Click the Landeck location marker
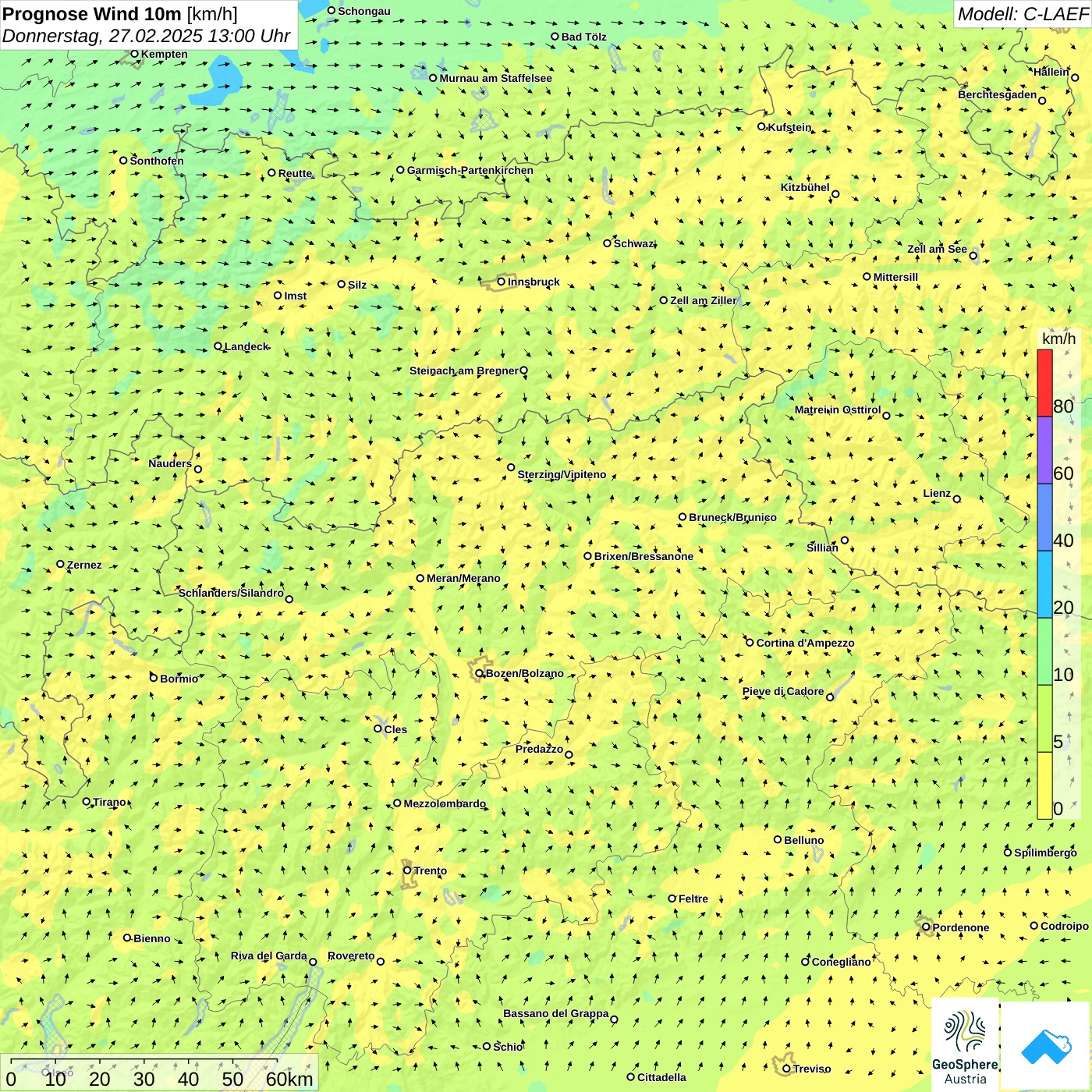Screen dimensions: 1092x1092 point(218,346)
